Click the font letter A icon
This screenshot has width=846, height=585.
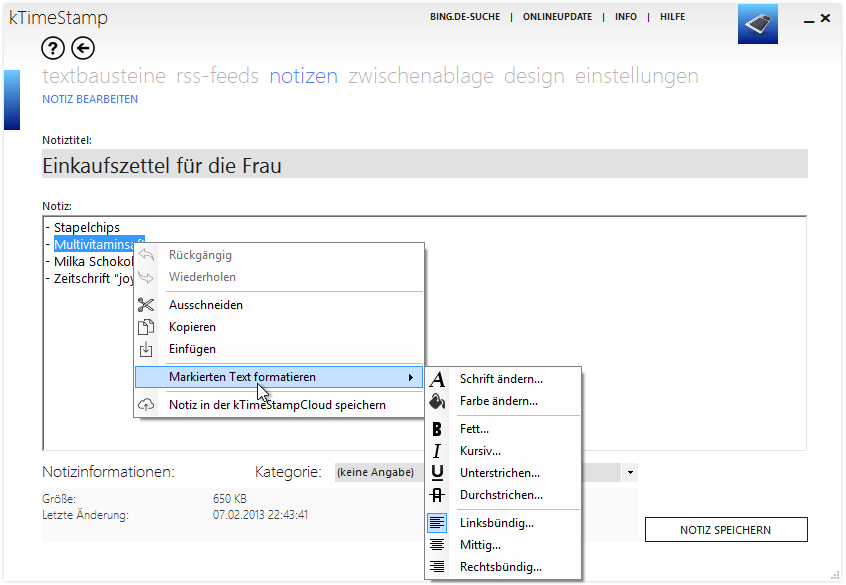tap(438, 379)
